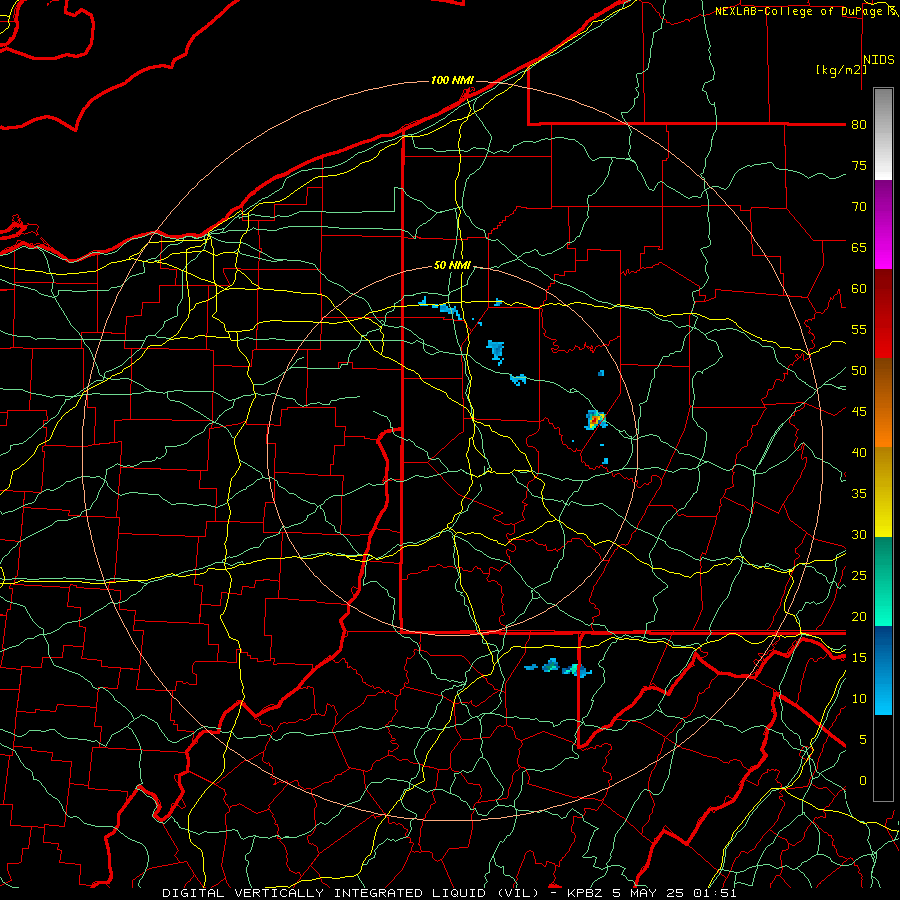Select the 10 value on the scale

[x=859, y=699]
